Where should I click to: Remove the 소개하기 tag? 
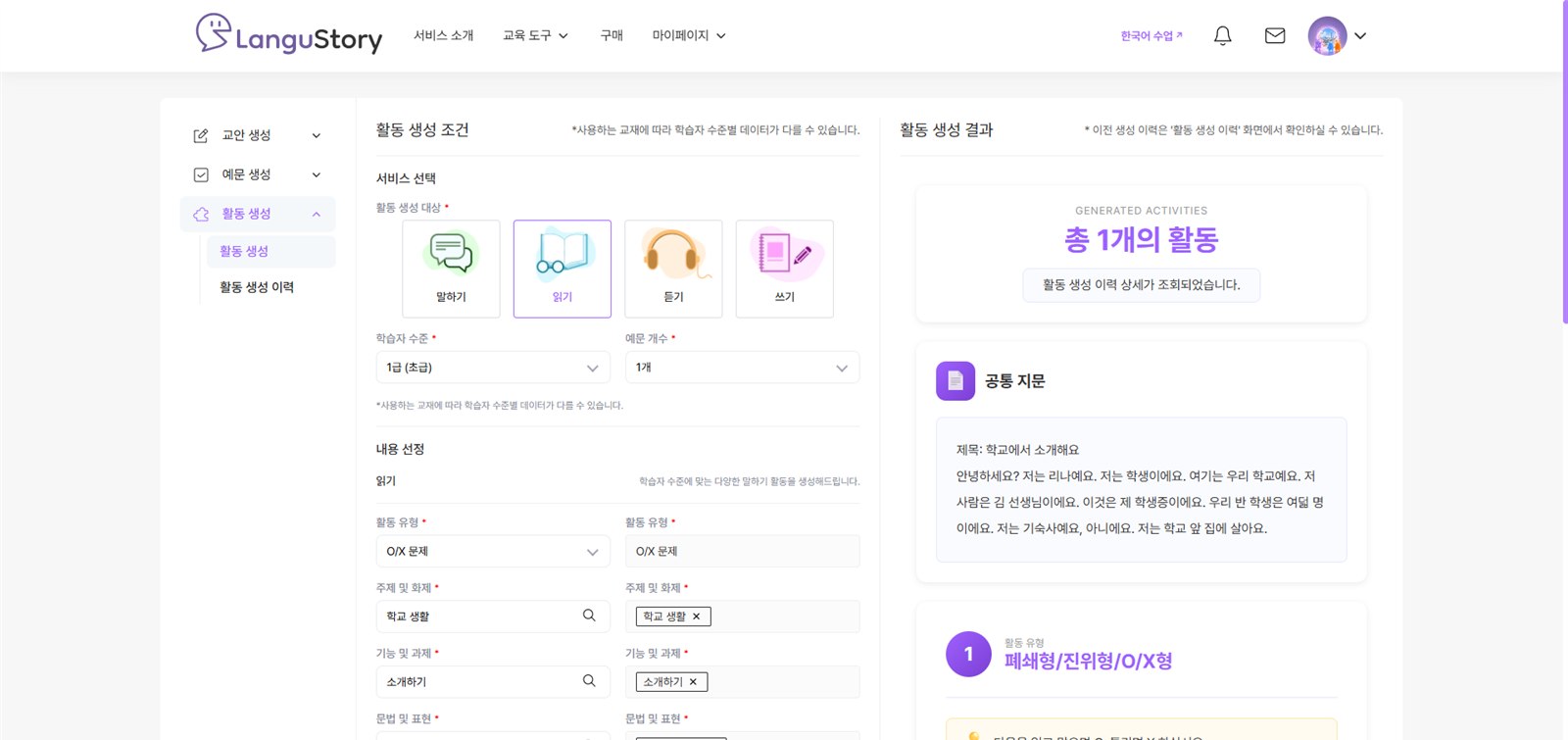click(x=693, y=682)
